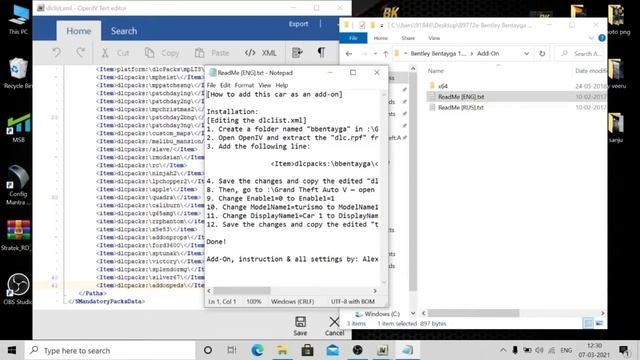Open Quick Access Toolbar customize dropdown
640x360 pixels.
[382, 25]
